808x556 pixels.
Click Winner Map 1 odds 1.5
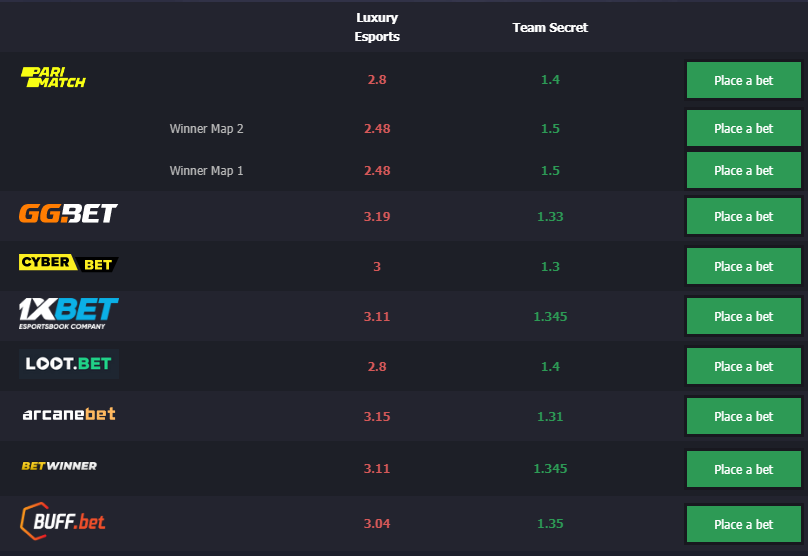(550, 171)
